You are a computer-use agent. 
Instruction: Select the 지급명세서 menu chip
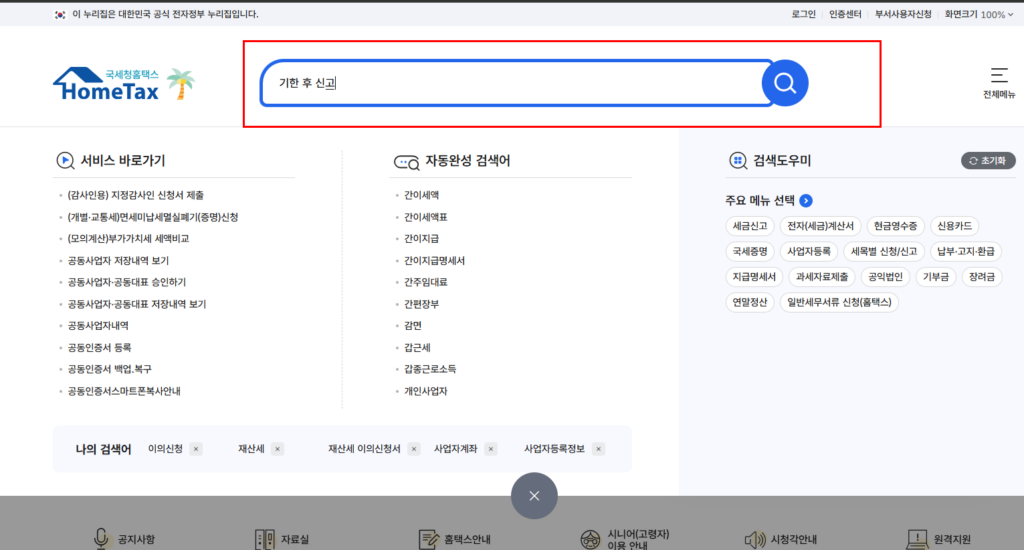pyautogui.click(x=754, y=277)
